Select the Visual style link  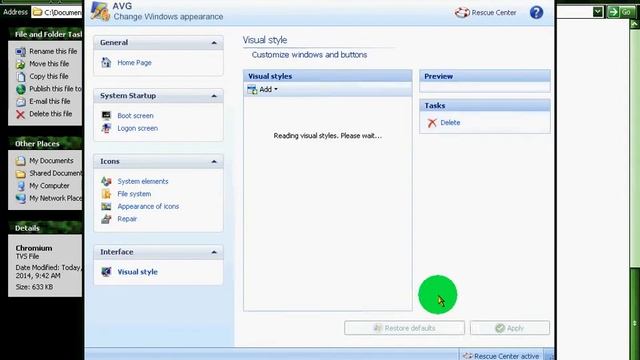(x=138, y=272)
